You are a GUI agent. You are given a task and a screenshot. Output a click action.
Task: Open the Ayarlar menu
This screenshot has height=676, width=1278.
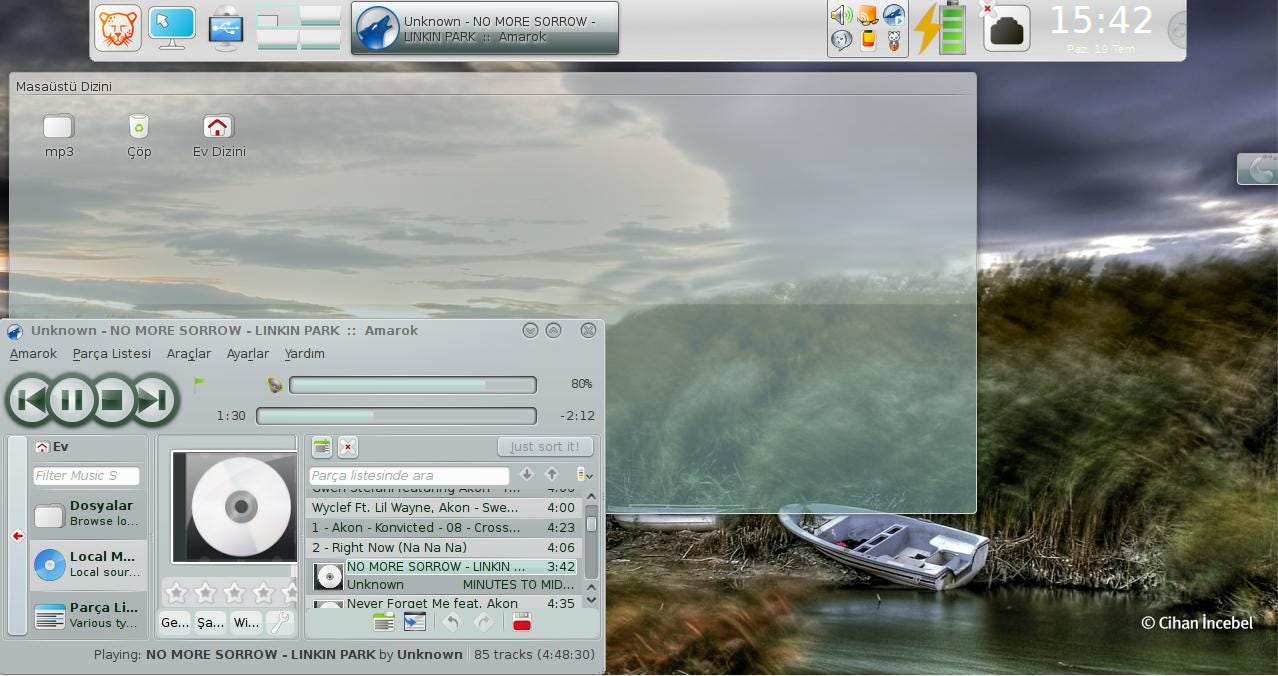pos(248,354)
